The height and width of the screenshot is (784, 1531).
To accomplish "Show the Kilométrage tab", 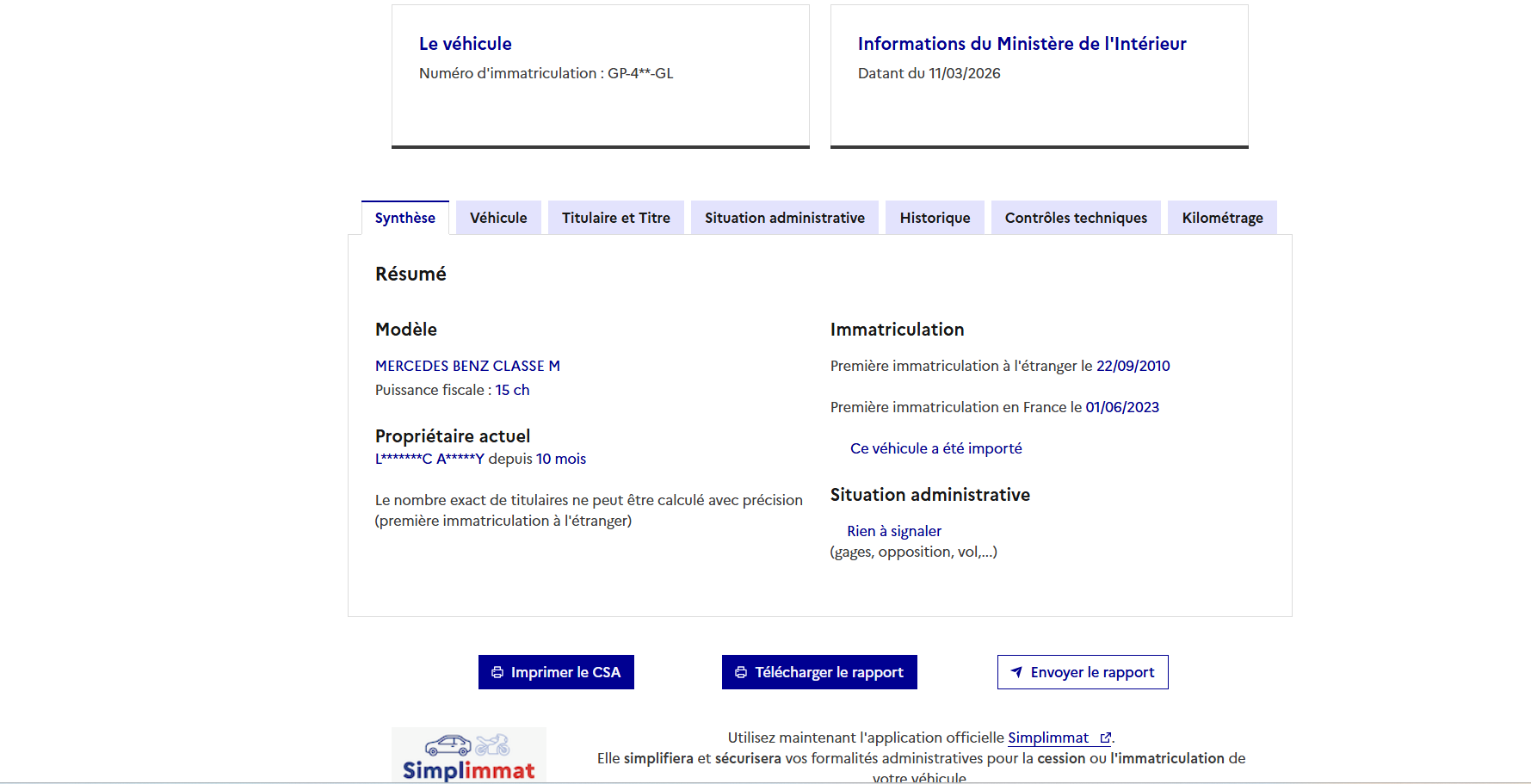I will click(x=1222, y=218).
